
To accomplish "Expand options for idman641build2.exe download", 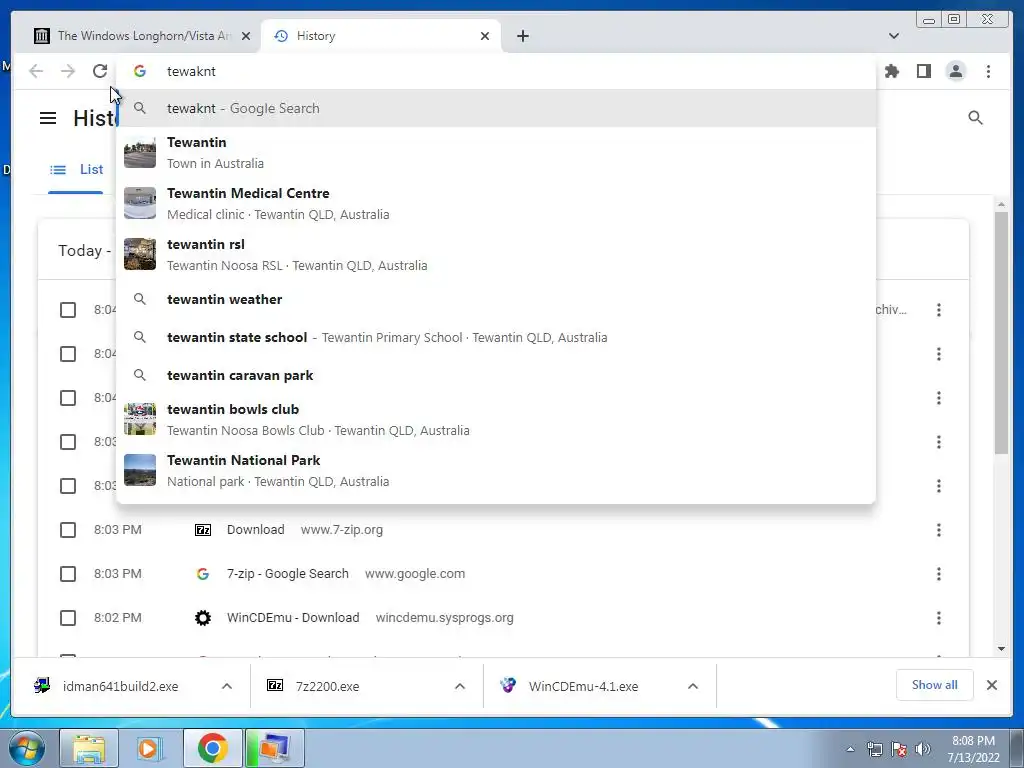I will [x=227, y=686].
